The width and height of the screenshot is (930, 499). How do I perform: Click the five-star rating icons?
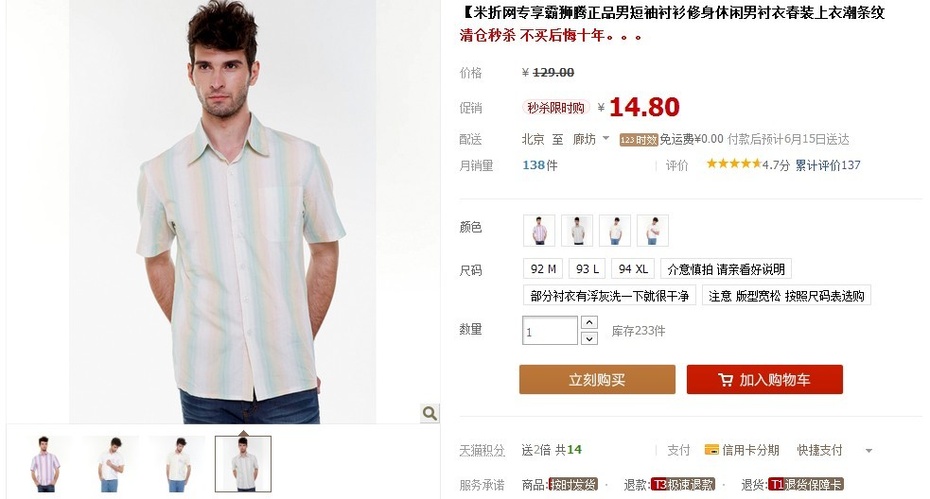pos(734,164)
